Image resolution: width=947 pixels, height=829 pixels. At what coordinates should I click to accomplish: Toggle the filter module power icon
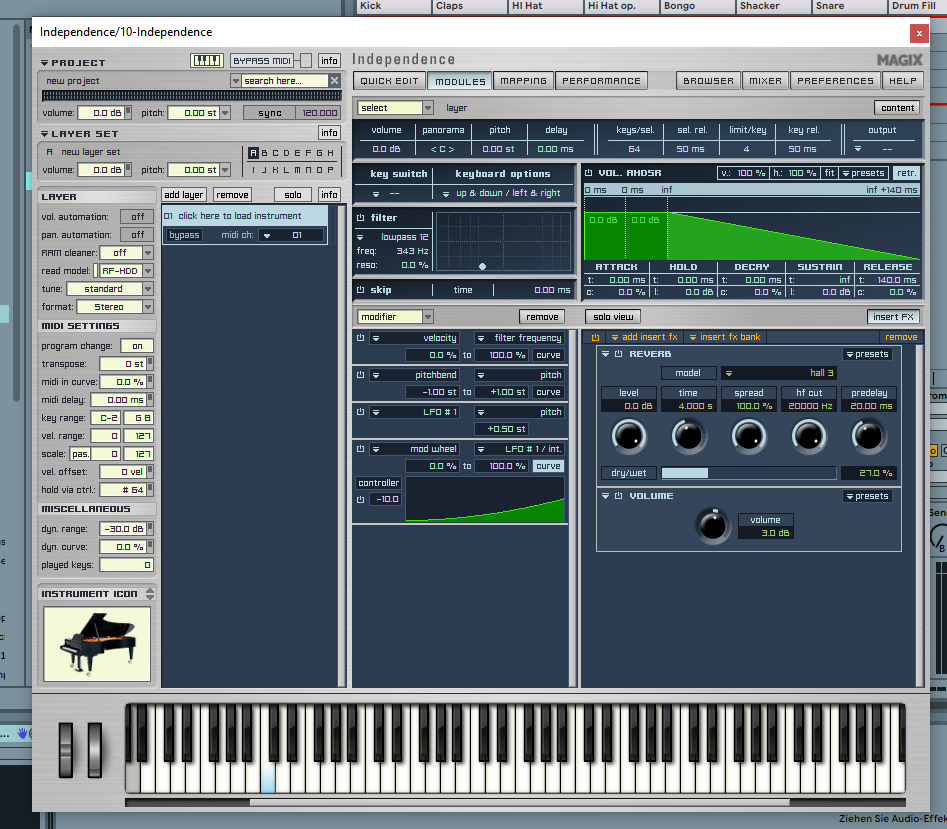coord(361,218)
